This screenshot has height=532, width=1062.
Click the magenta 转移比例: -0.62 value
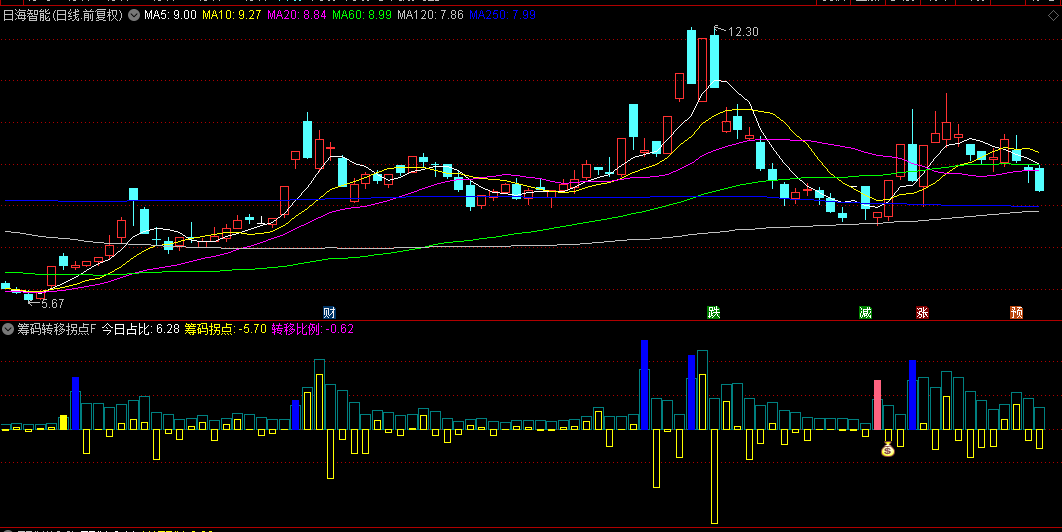(312, 329)
